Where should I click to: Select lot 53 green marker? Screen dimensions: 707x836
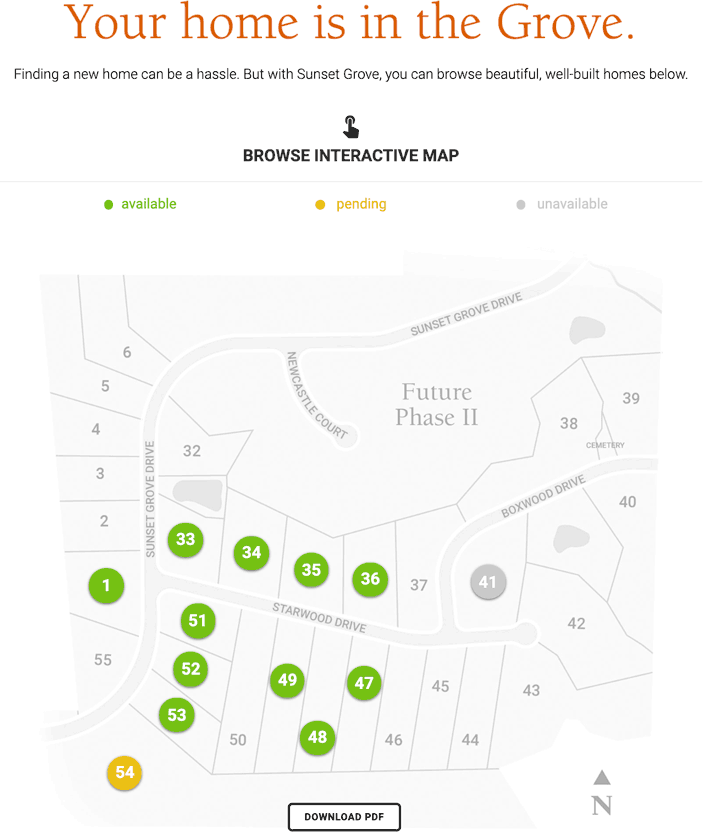pyautogui.click(x=177, y=715)
